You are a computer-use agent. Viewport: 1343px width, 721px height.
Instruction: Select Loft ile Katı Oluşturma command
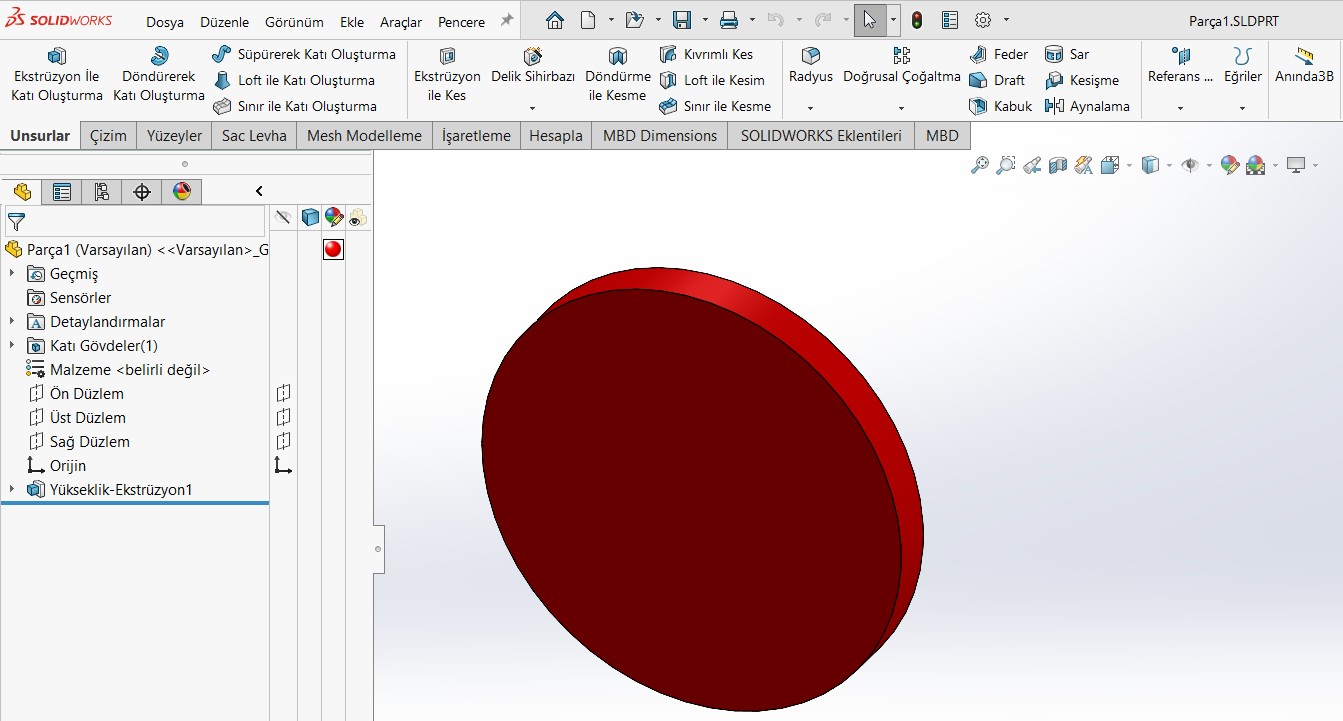[294, 80]
